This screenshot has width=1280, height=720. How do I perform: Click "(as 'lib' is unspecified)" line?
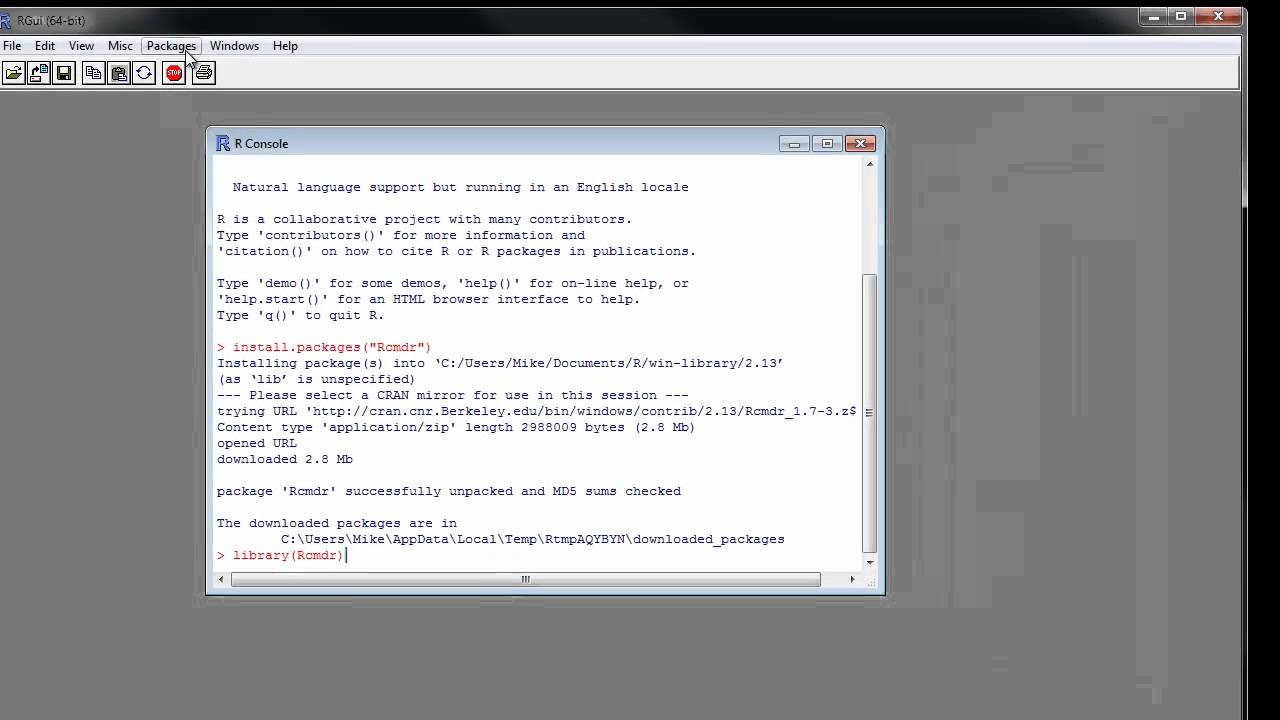coord(316,379)
